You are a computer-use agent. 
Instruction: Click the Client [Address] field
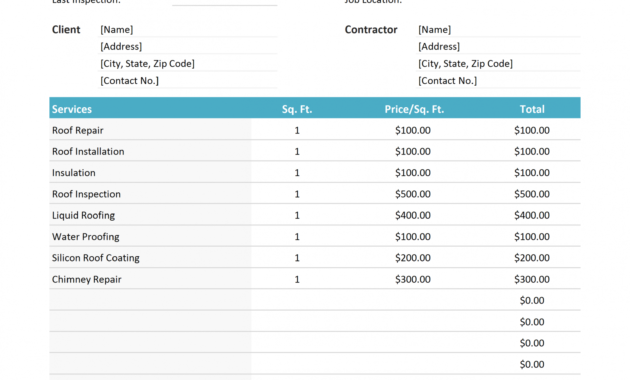click(188, 46)
